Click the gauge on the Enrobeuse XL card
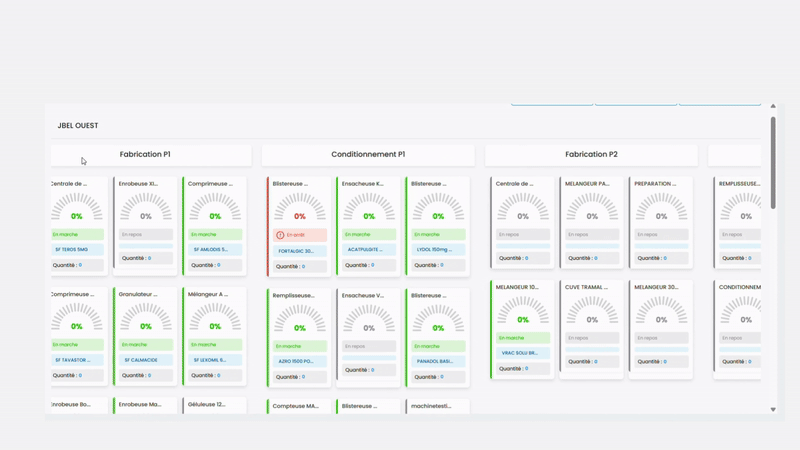Screen dimensions: 800x450 [x=146, y=207]
